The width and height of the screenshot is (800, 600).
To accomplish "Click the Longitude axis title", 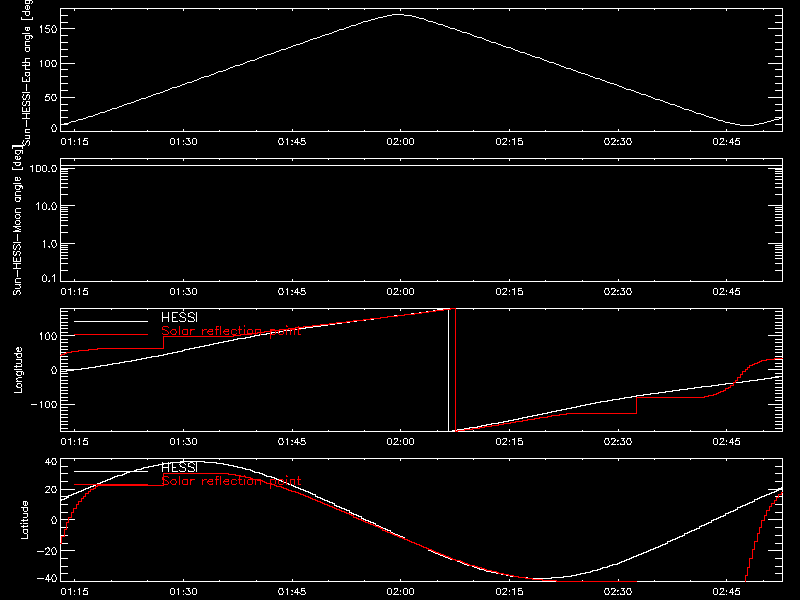I will tap(18, 370).
